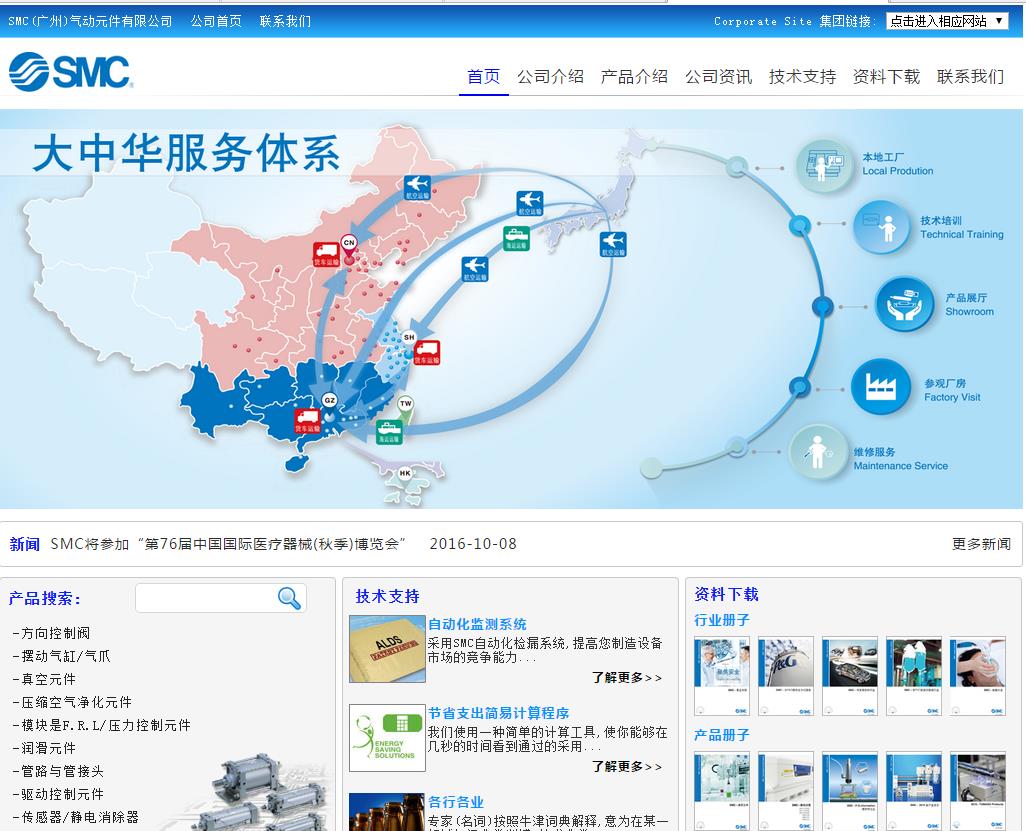
Task: Click the CN map pin marker
Action: coord(349,249)
